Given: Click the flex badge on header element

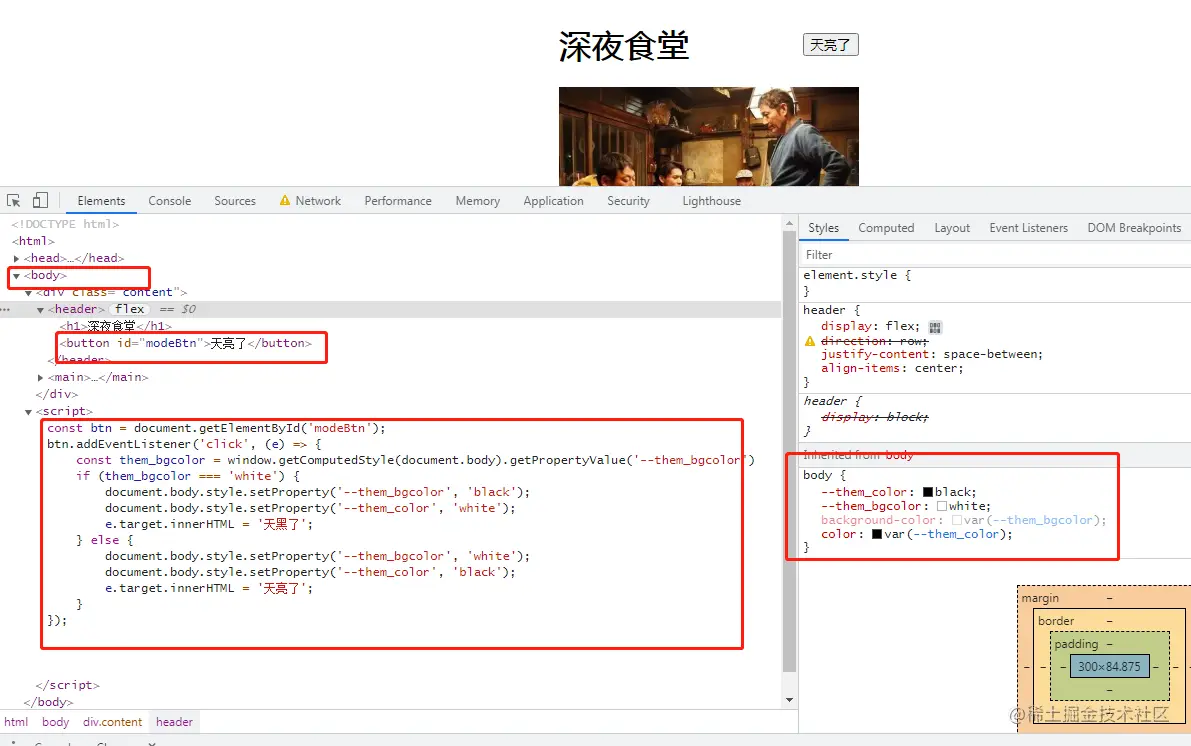Looking at the screenshot, I should (x=129, y=309).
